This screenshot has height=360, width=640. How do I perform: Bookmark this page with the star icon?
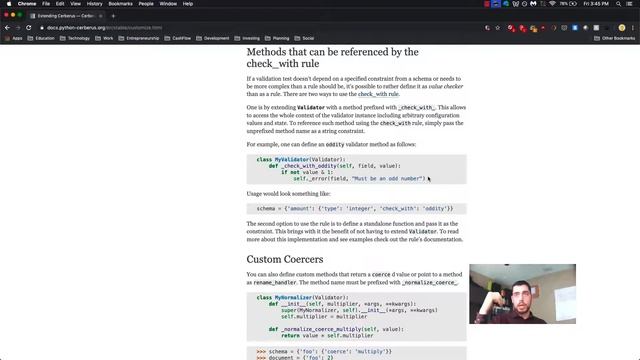click(x=498, y=28)
